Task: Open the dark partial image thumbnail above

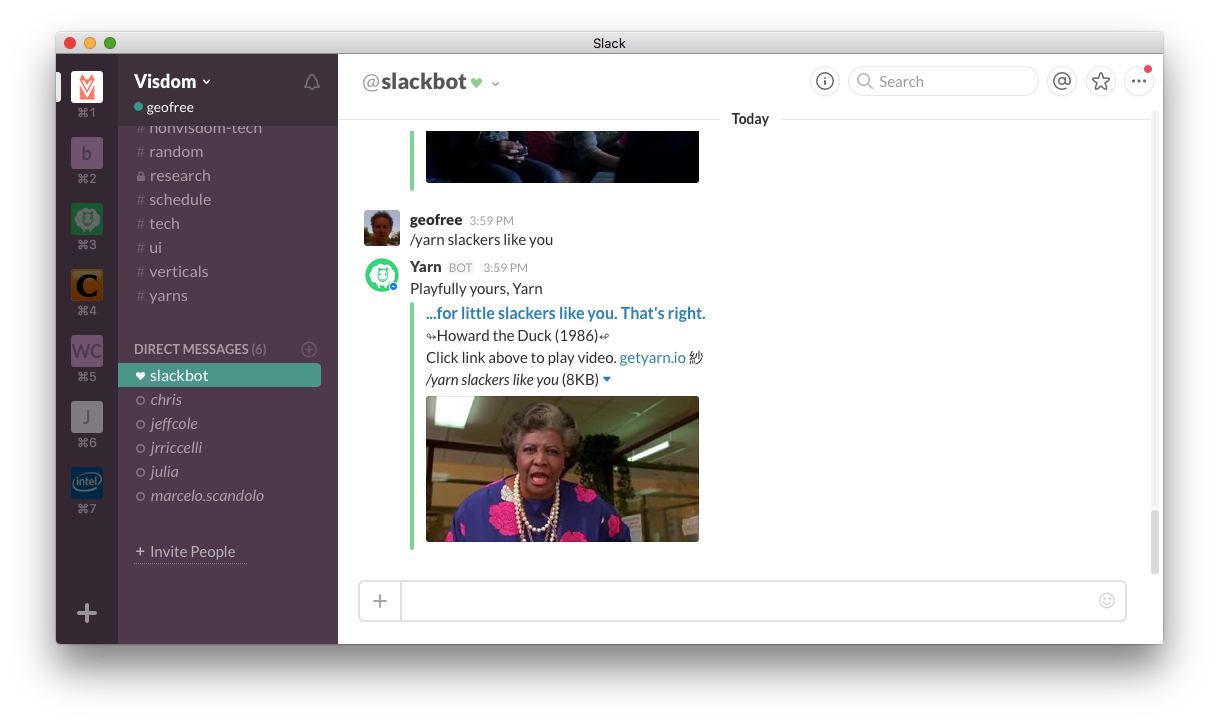Action: [562, 157]
